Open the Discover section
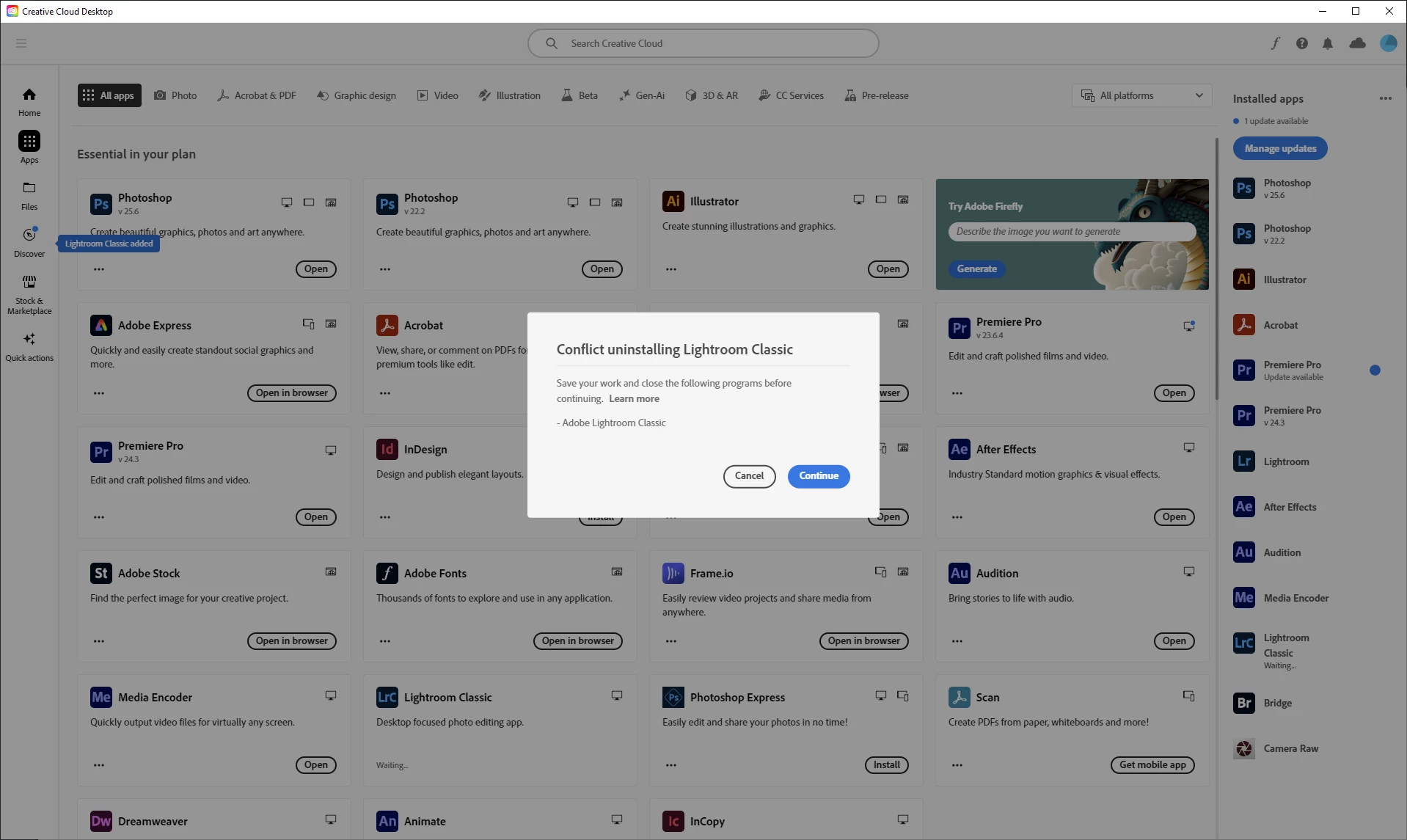The width and height of the screenshot is (1407, 840). point(29,243)
